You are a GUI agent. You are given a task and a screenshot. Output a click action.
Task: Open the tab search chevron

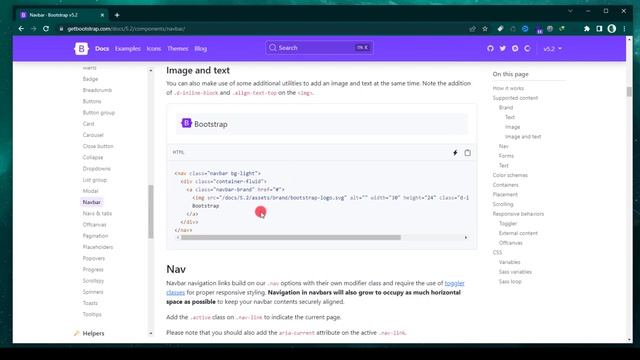(x=570, y=11)
